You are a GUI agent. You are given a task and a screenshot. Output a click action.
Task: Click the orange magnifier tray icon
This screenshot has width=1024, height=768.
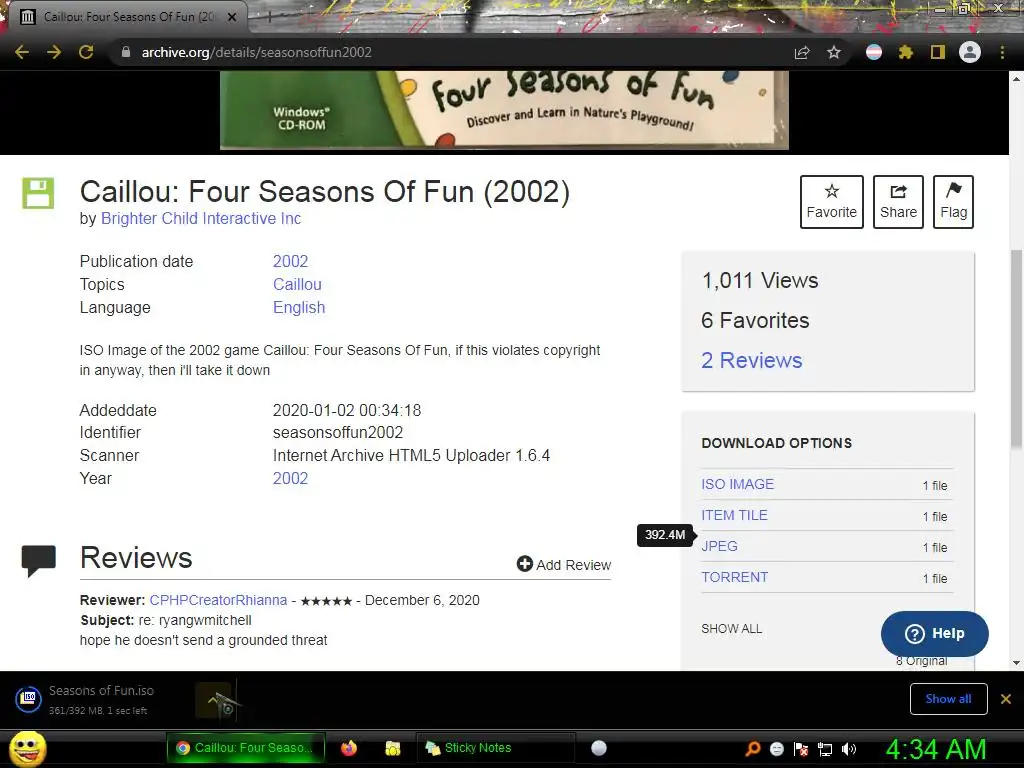[x=753, y=748]
